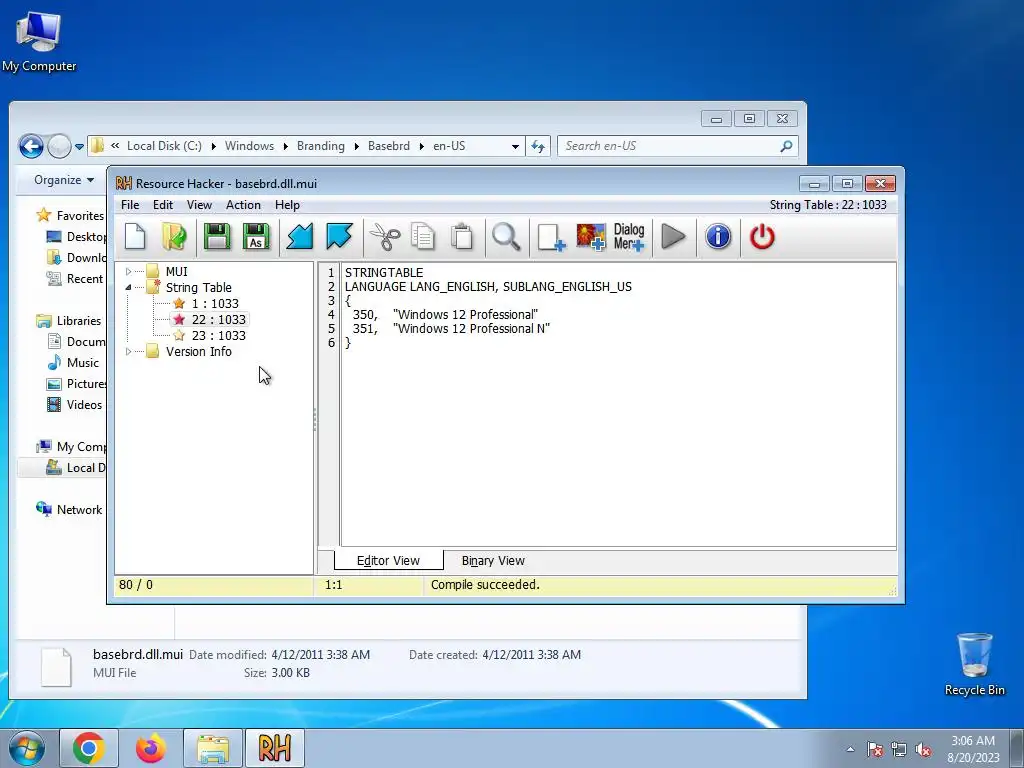This screenshot has width=1024, height=768.
Task: Launch Chrome from the taskbar
Action: click(x=89, y=748)
